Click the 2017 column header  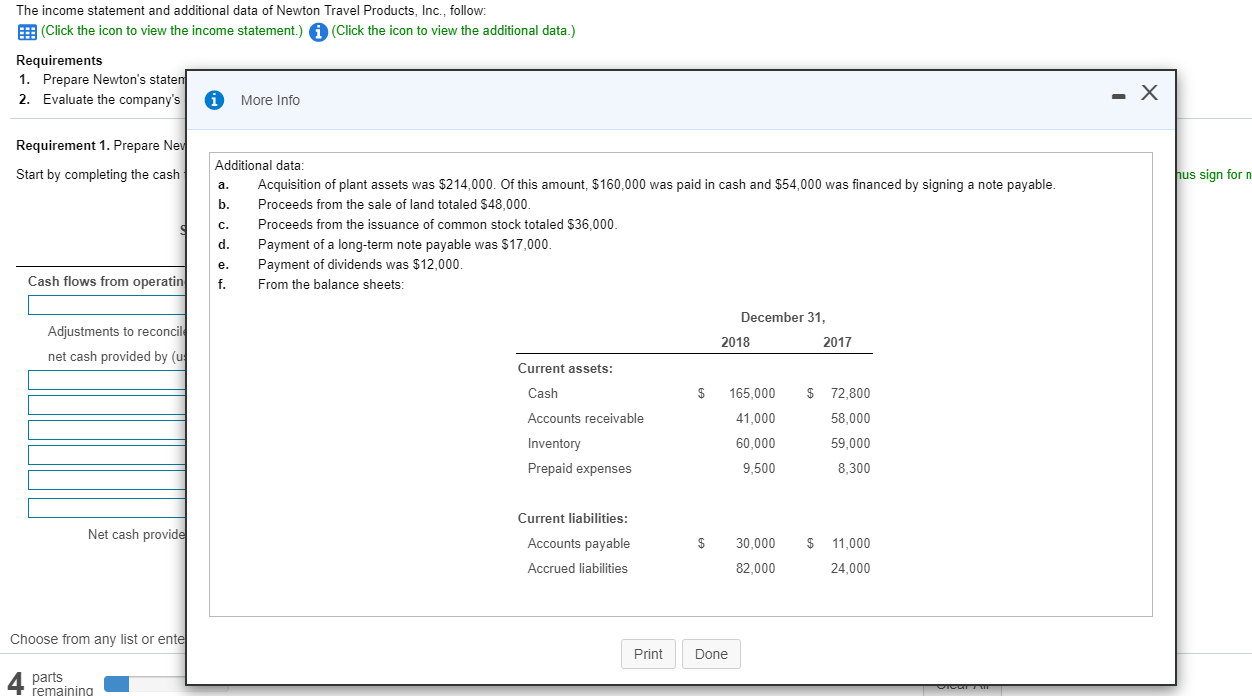(x=837, y=343)
